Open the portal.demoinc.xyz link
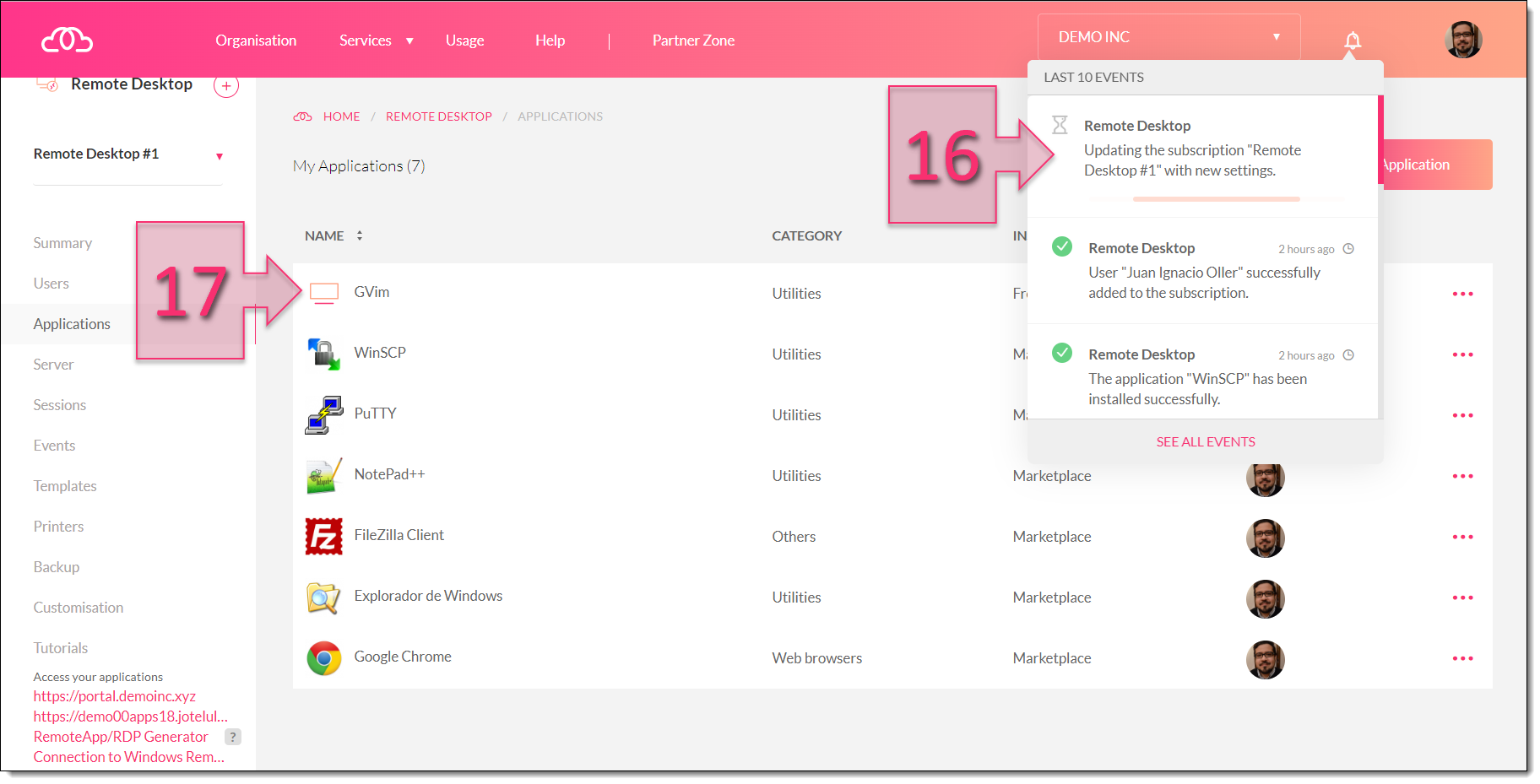The height and width of the screenshot is (784, 1540). [115, 696]
